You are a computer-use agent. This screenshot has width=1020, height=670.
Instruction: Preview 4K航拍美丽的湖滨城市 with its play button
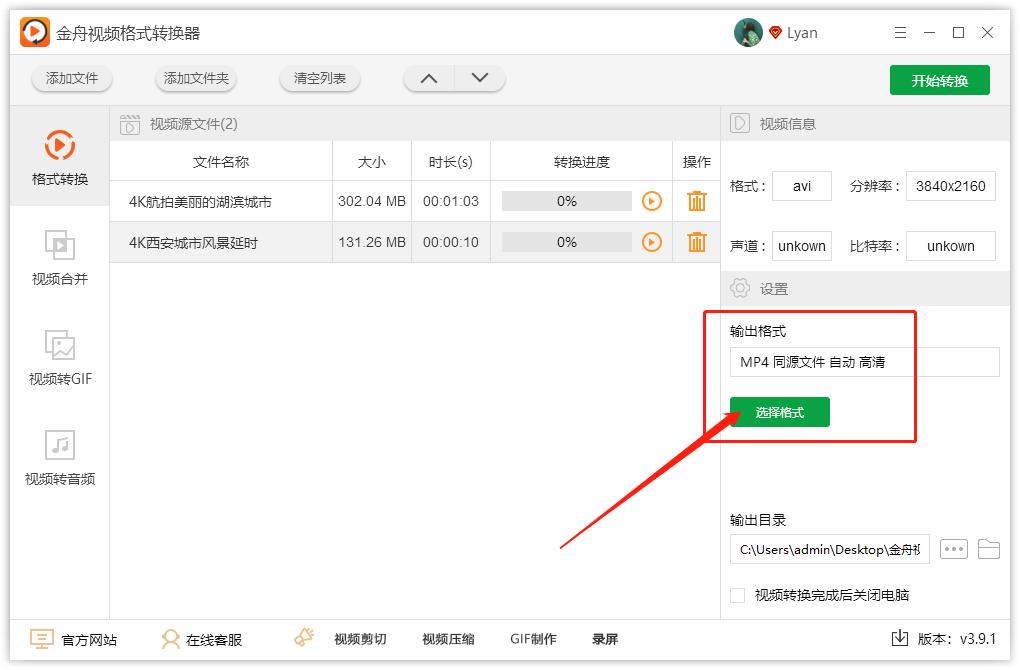click(653, 201)
